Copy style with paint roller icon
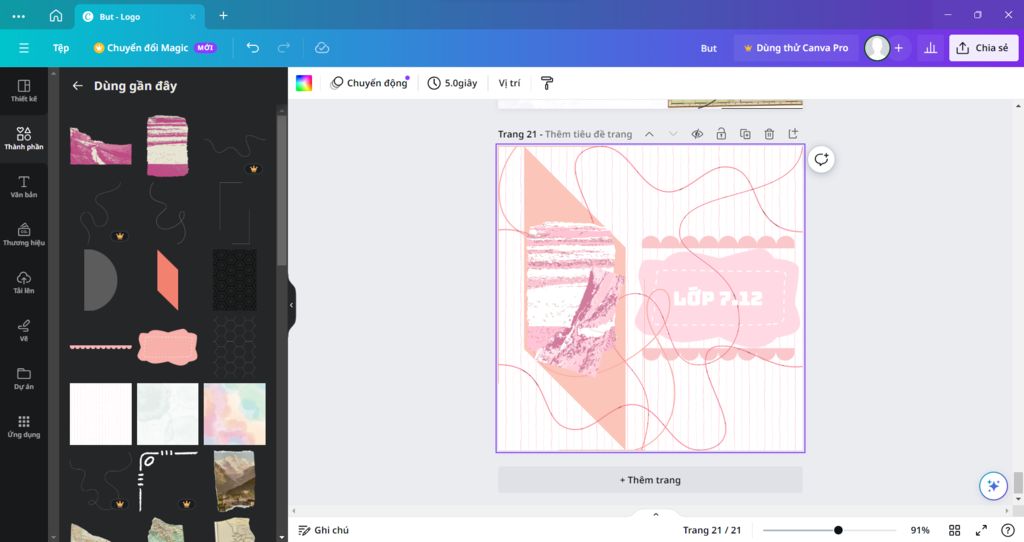This screenshot has height=542, width=1024. [547, 83]
